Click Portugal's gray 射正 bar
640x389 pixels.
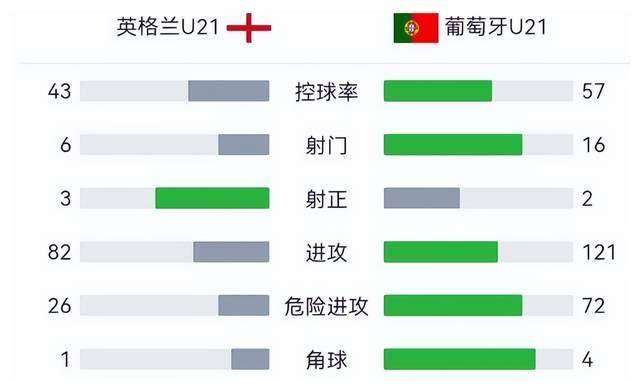point(422,198)
